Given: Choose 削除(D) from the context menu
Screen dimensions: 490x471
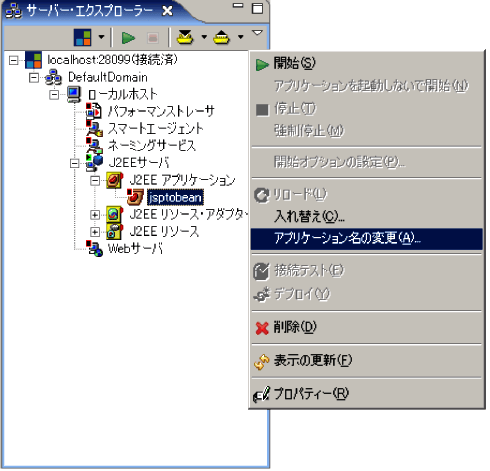Looking at the screenshot, I should coord(367,328).
